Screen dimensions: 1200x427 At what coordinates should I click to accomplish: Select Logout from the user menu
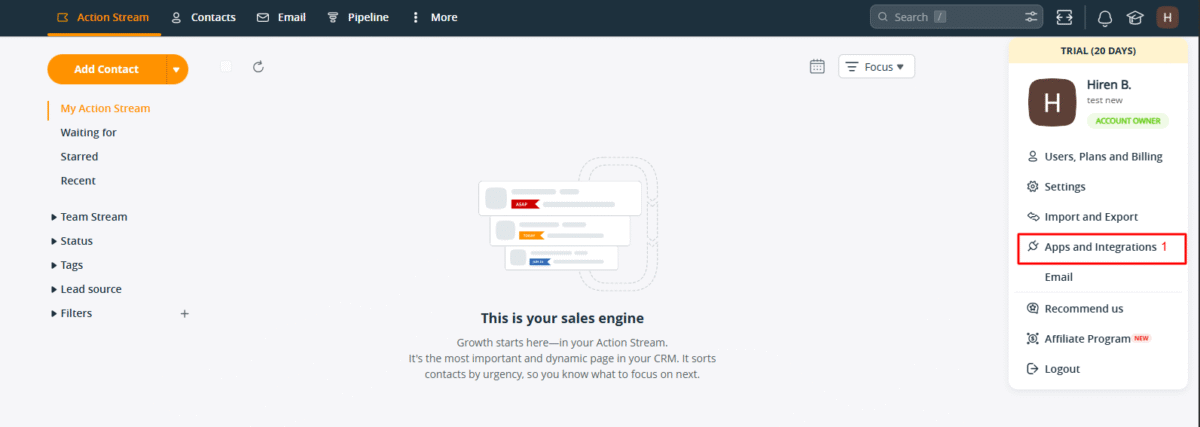click(x=1062, y=369)
